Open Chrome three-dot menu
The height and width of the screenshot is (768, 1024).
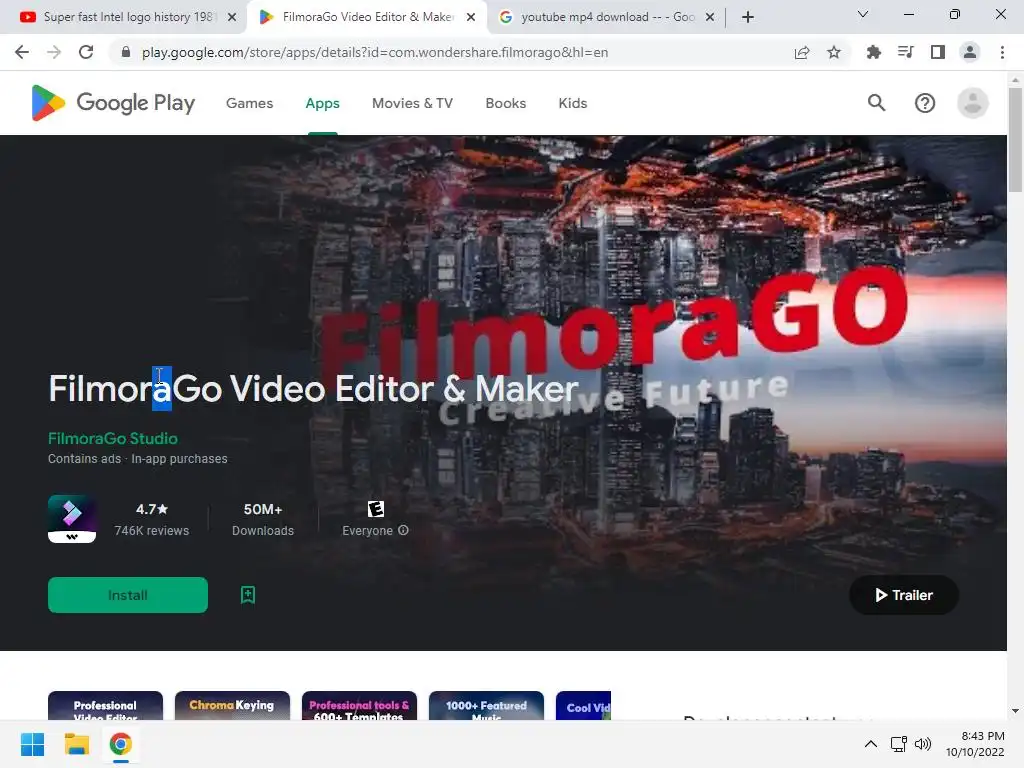coord(1002,52)
